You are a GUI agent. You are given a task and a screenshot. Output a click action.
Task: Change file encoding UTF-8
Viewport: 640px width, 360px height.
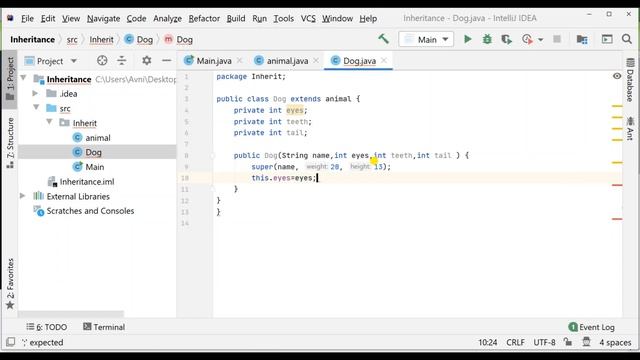pyautogui.click(x=544, y=342)
